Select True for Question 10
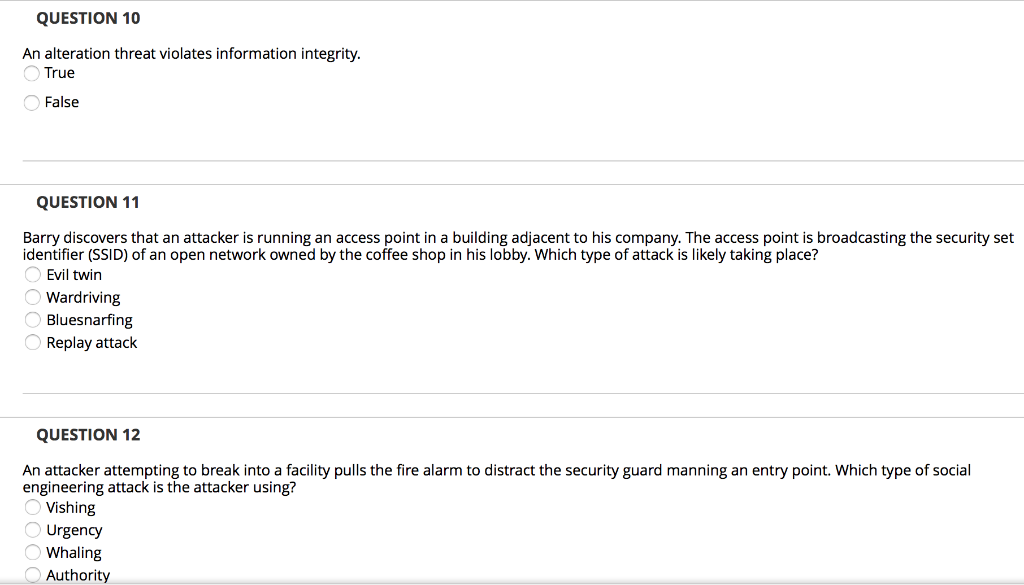 coord(31,72)
